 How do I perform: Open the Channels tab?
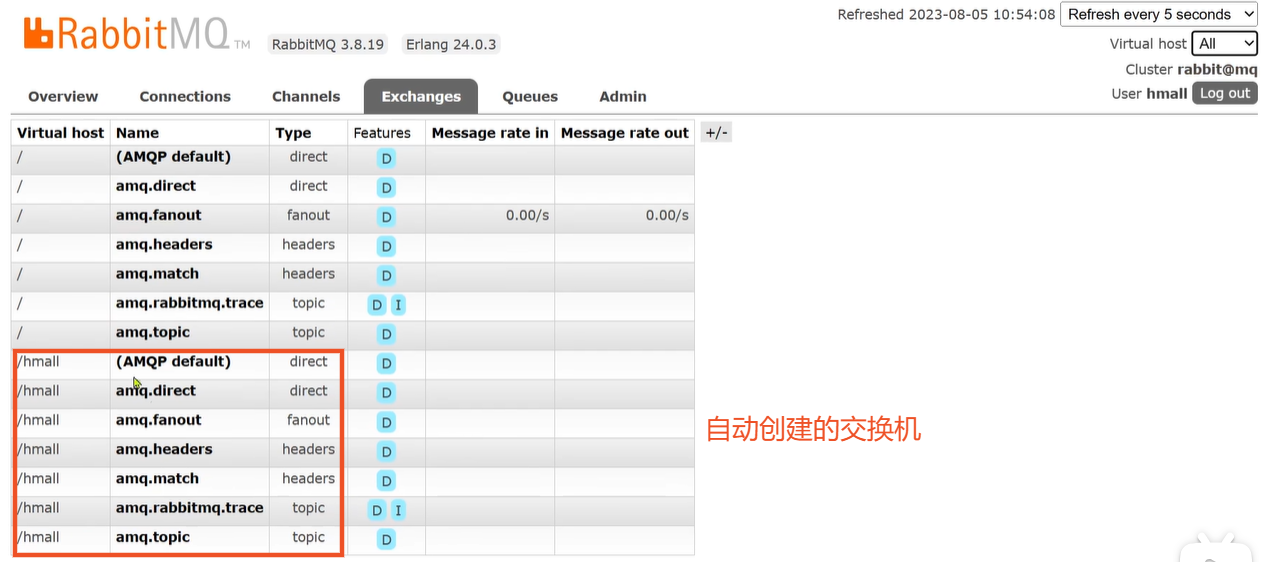coord(306,96)
